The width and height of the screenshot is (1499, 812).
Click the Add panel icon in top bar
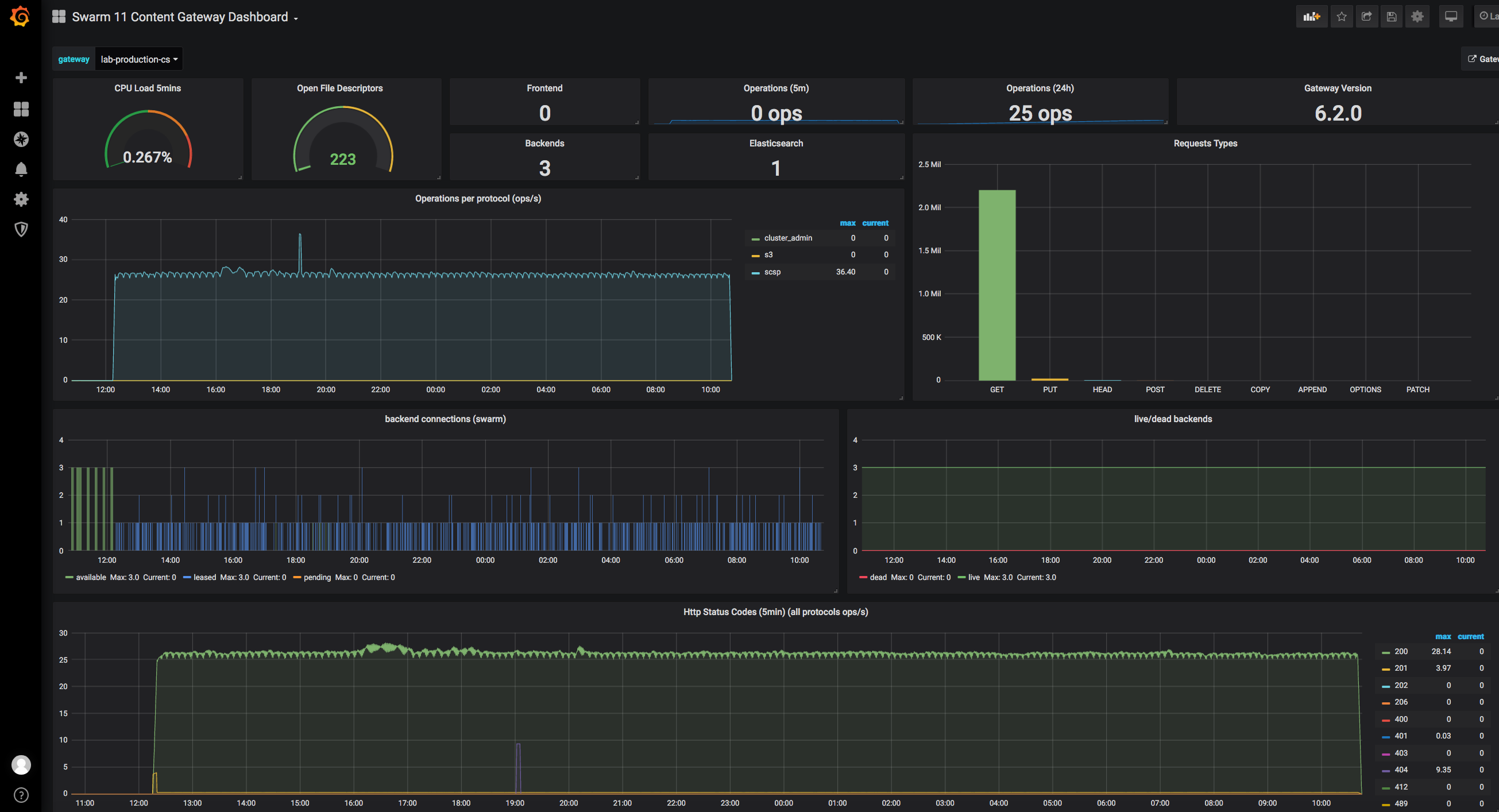point(1311,16)
